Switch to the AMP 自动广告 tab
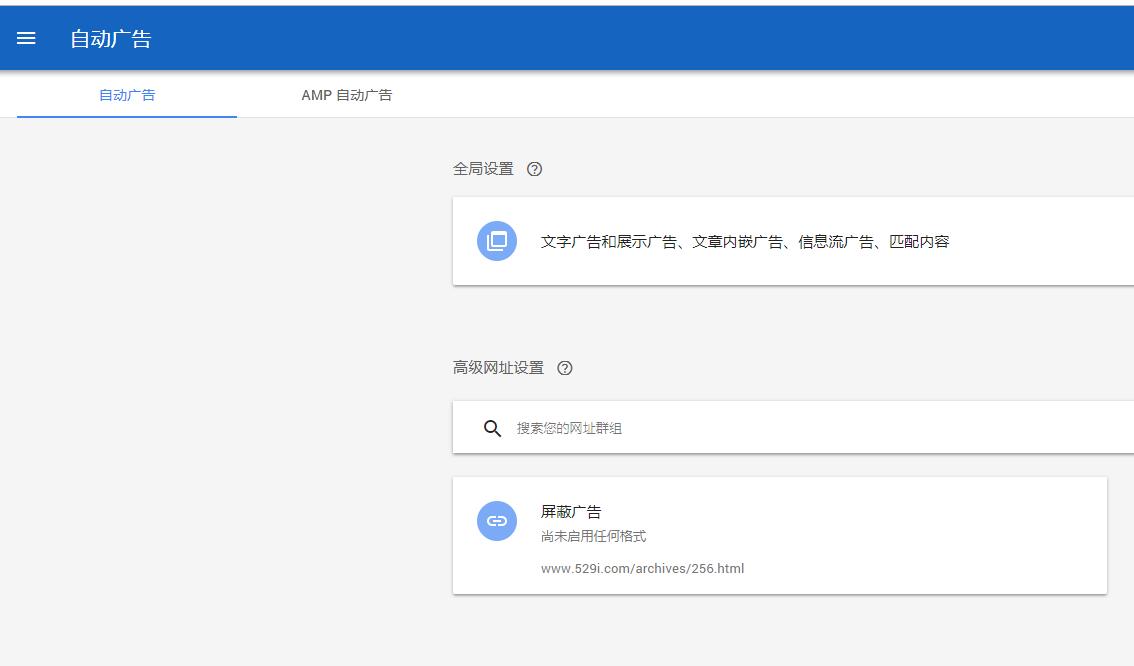Viewport: 1134px width, 666px height. coord(346,95)
